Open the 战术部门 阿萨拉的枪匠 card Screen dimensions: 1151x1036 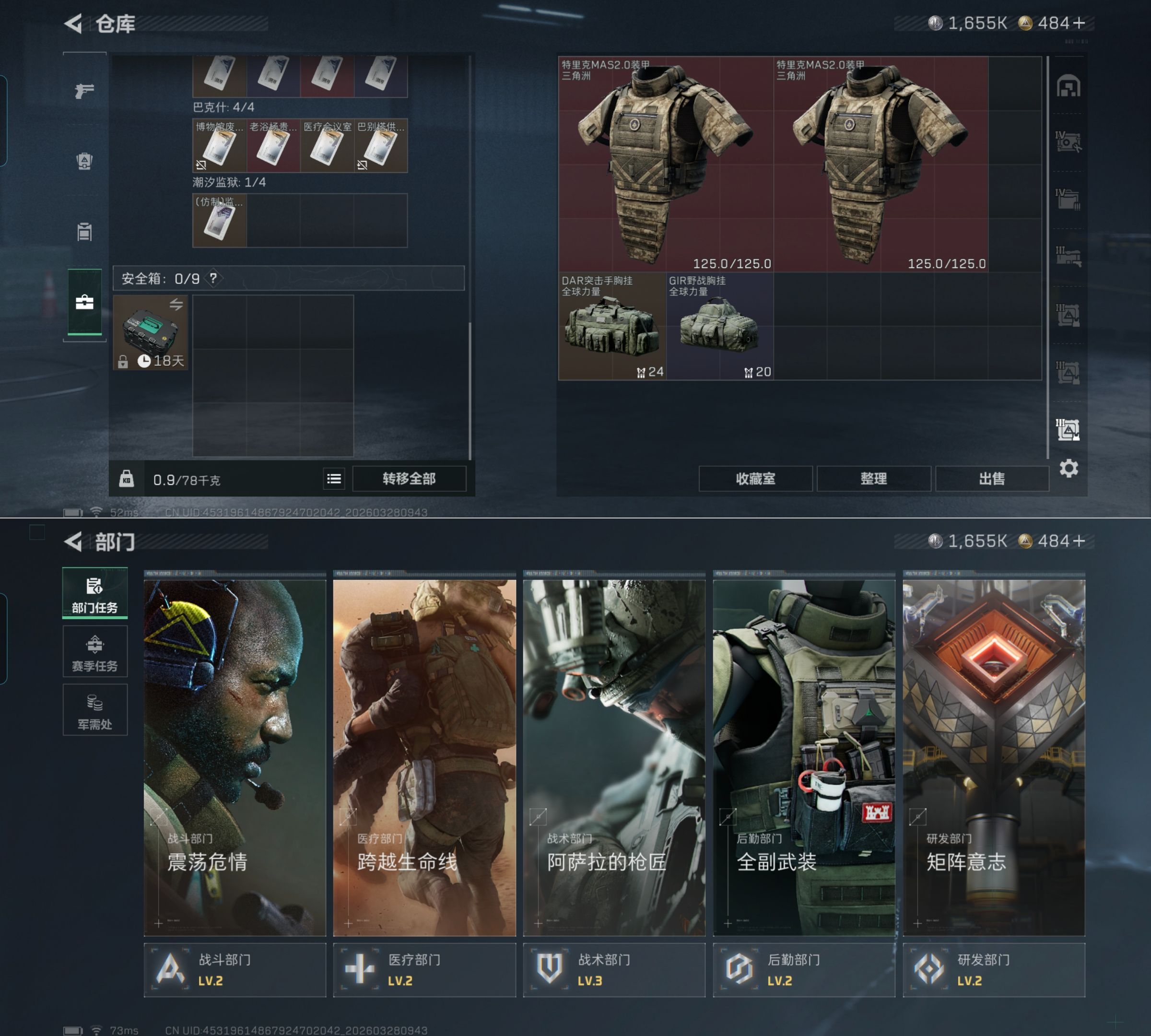click(x=614, y=757)
